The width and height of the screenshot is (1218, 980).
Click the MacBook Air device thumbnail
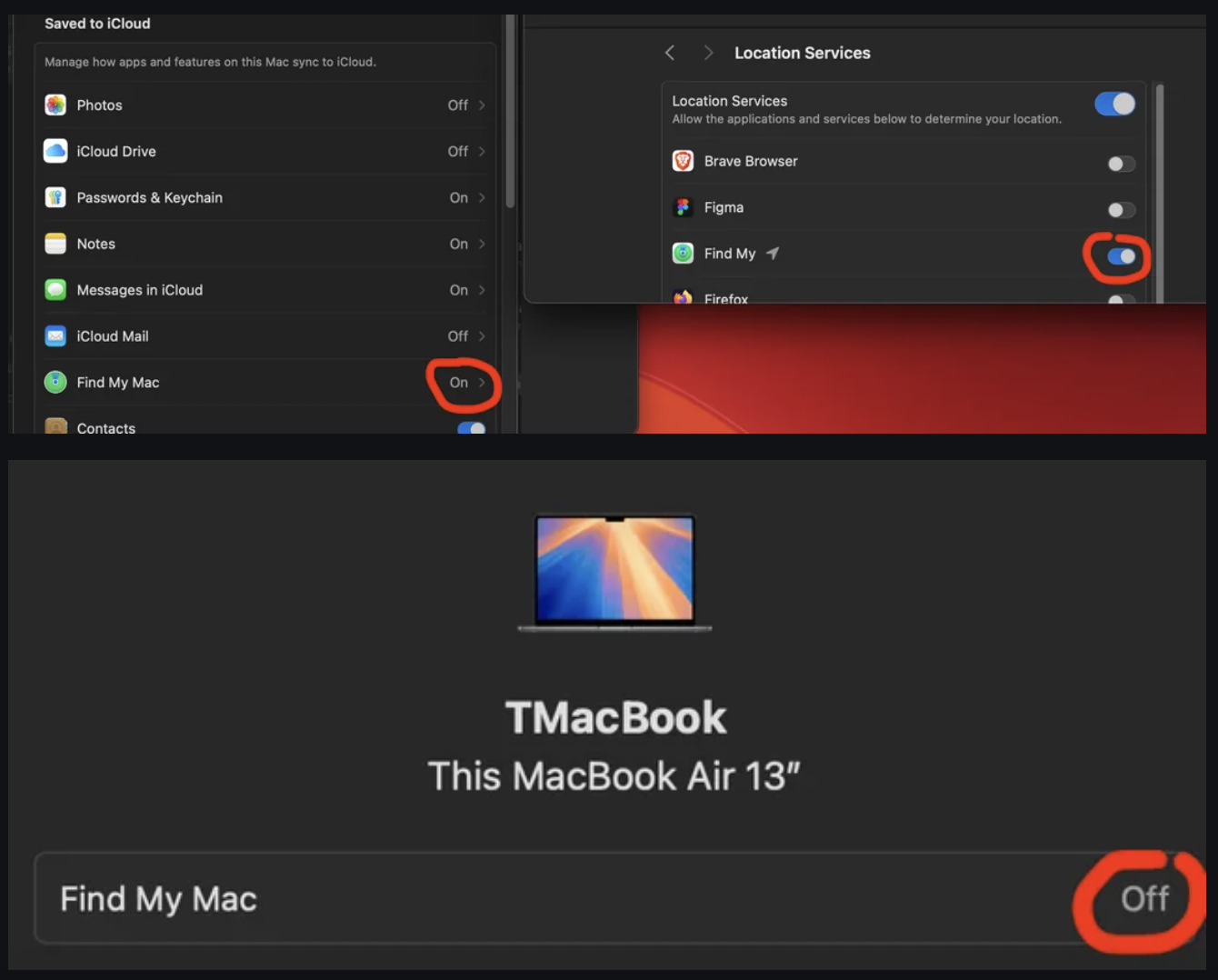[x=614, y=573]
